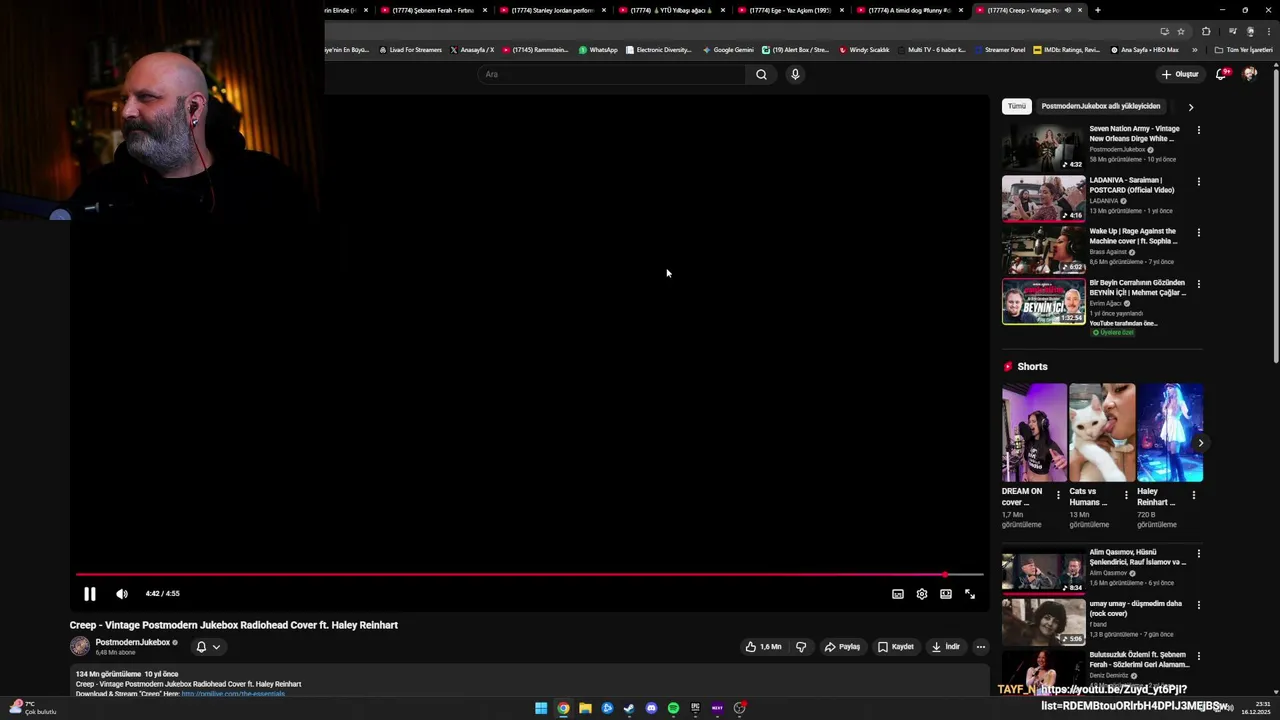The image size is (1280, 720).
Task: Open Seven Nation Army video thumbnail
Action: click(x=1043, y=147)
